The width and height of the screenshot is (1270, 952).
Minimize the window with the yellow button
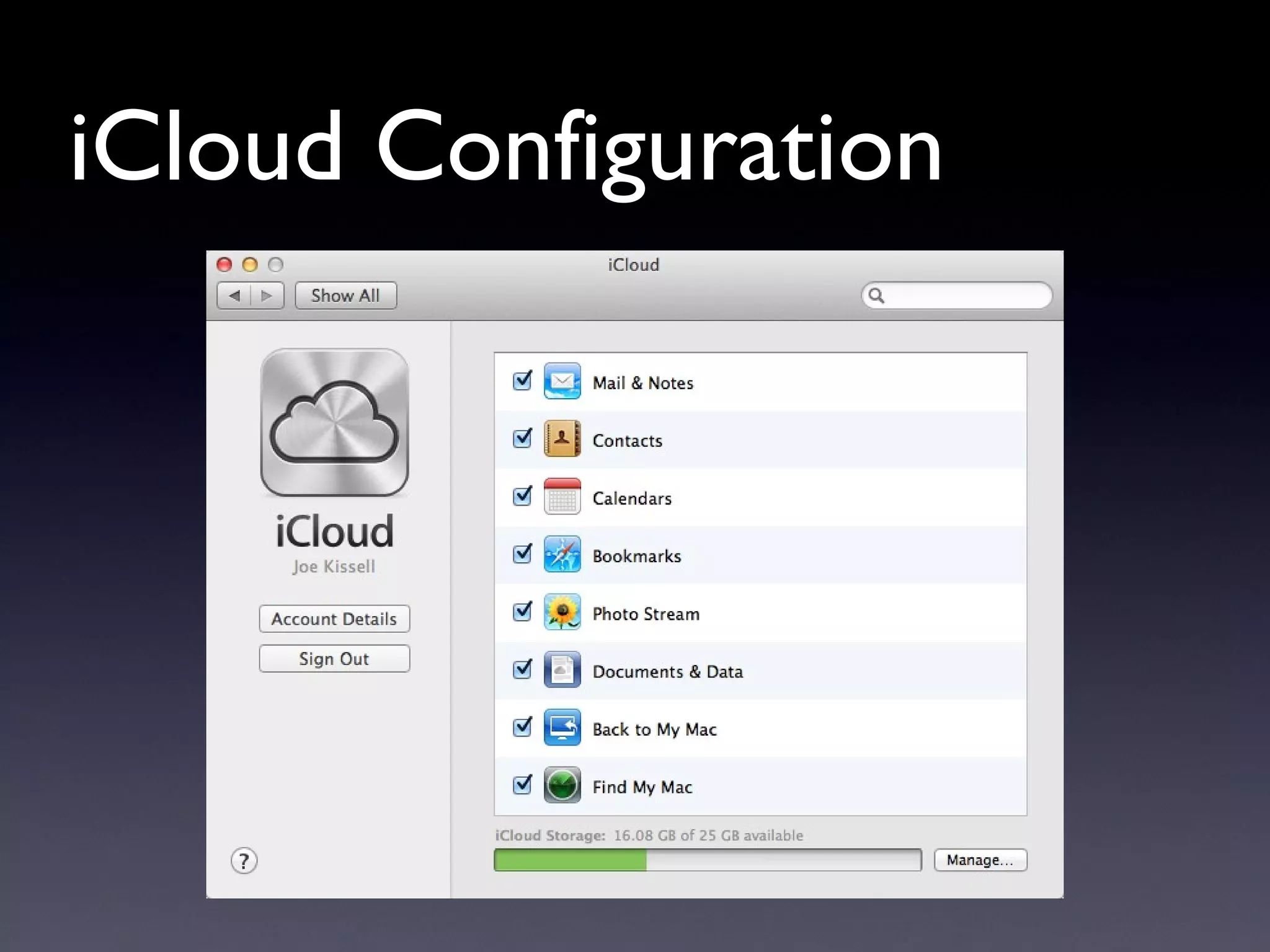pyautogui.click(x=250, y=265)
